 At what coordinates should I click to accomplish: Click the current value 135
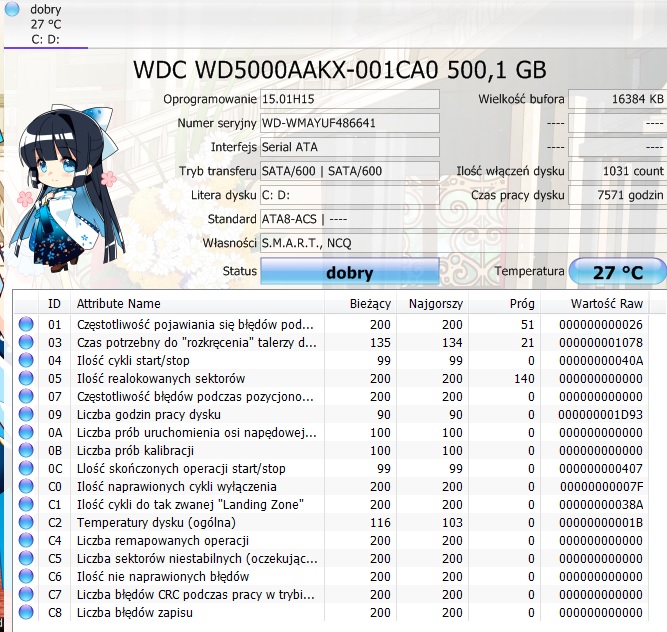380,343
